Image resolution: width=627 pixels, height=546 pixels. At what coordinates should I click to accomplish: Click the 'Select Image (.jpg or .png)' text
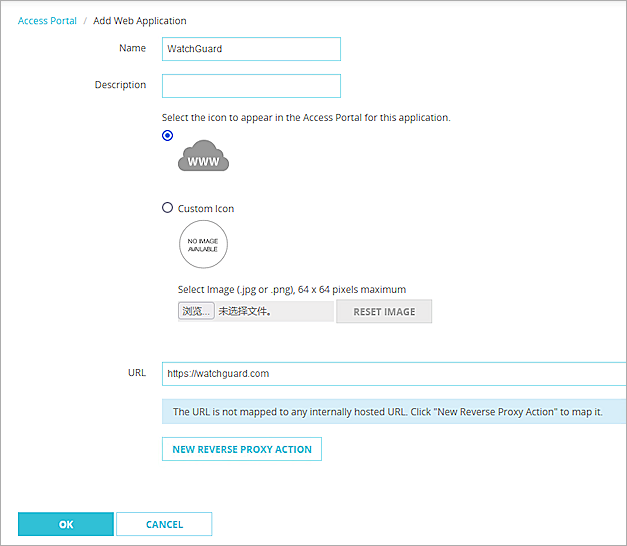[x=292, y=290]
